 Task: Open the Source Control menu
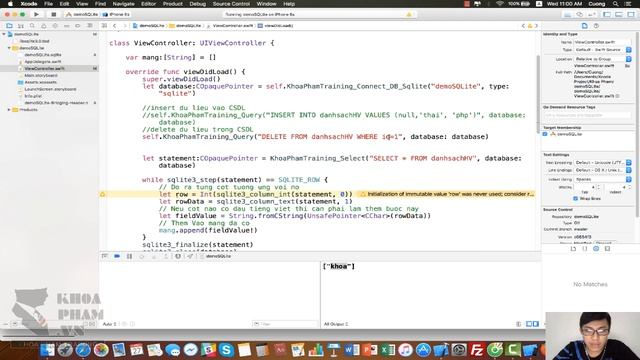[x=231, y=4]
